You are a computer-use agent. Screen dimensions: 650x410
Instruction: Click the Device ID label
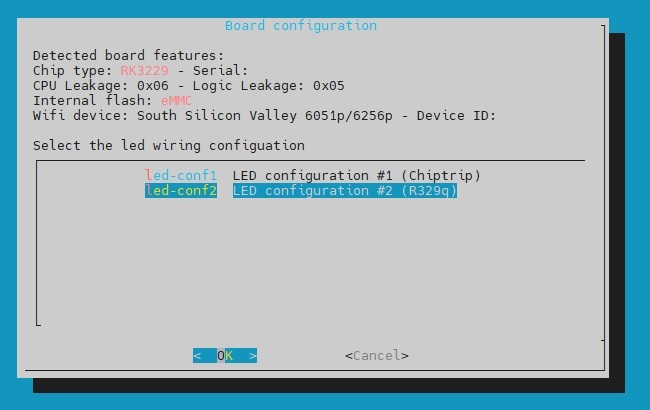(x=456, y=116)
